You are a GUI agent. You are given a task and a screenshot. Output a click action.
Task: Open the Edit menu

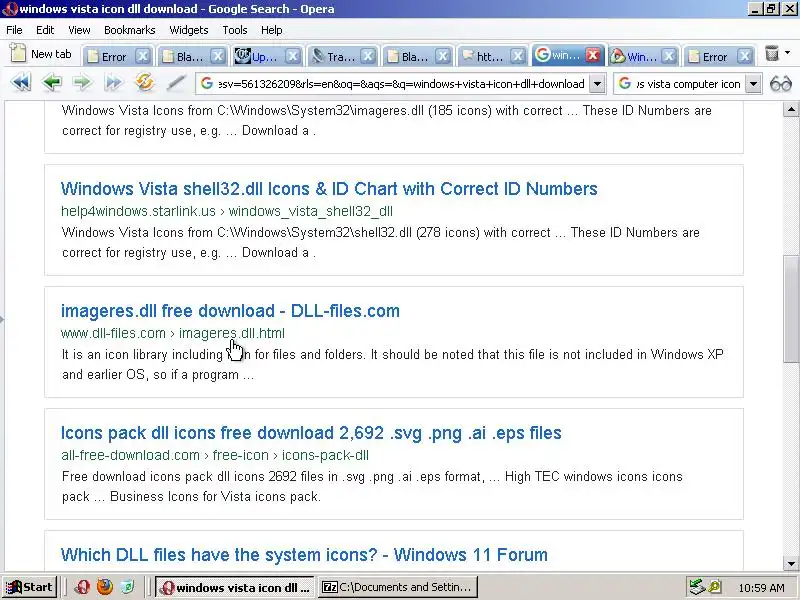[45, 30]
